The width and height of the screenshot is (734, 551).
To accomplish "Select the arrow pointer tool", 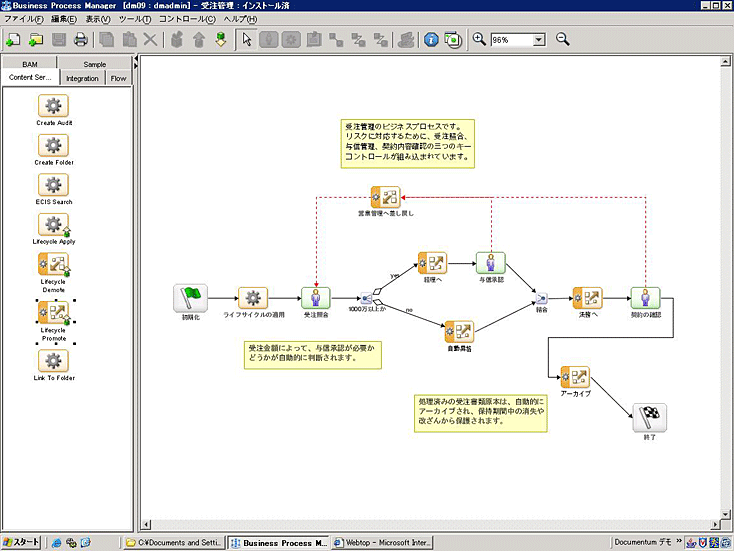I will [248, 40].
